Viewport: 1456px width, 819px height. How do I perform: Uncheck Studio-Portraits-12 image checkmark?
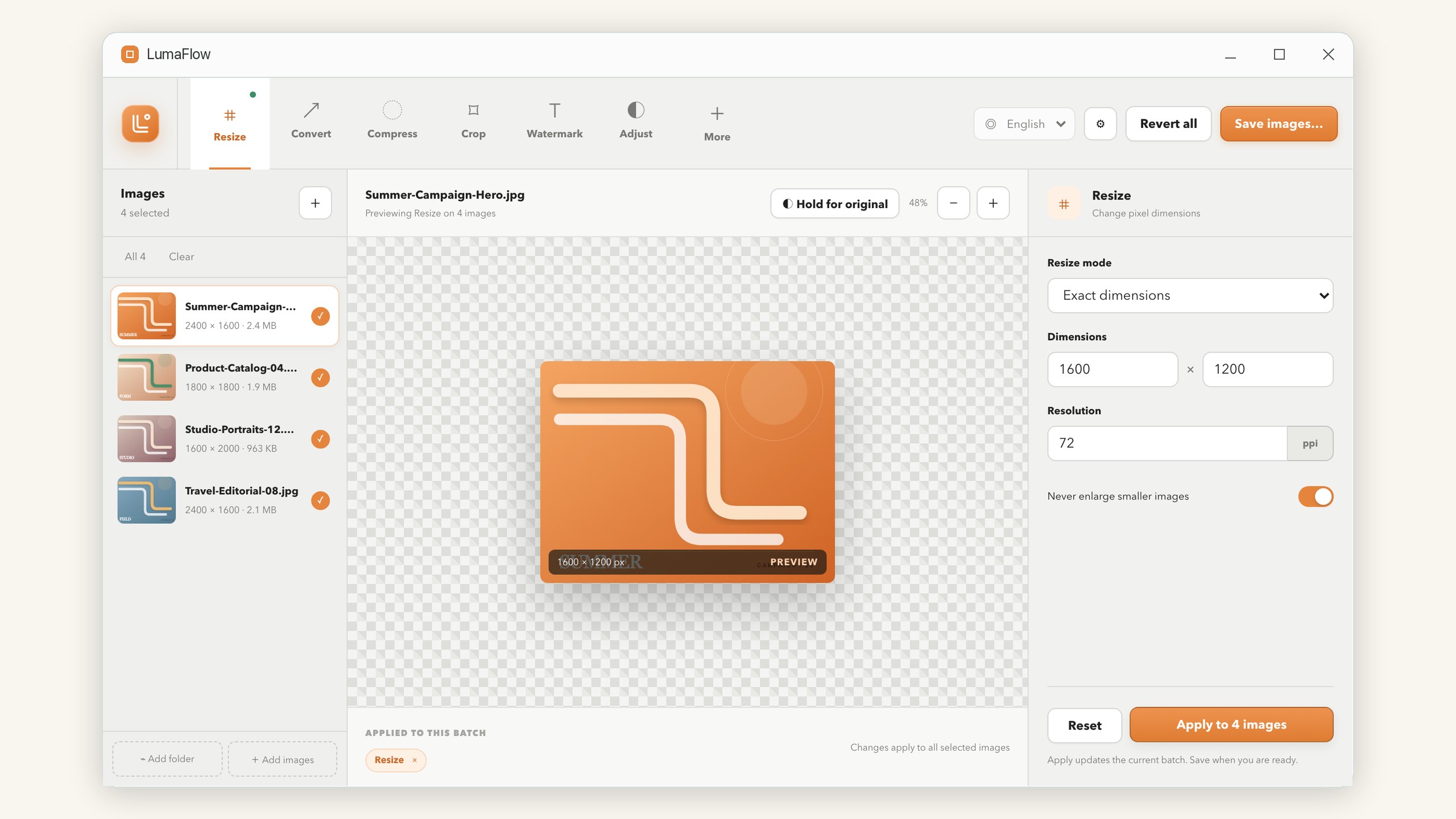[320, 439]
